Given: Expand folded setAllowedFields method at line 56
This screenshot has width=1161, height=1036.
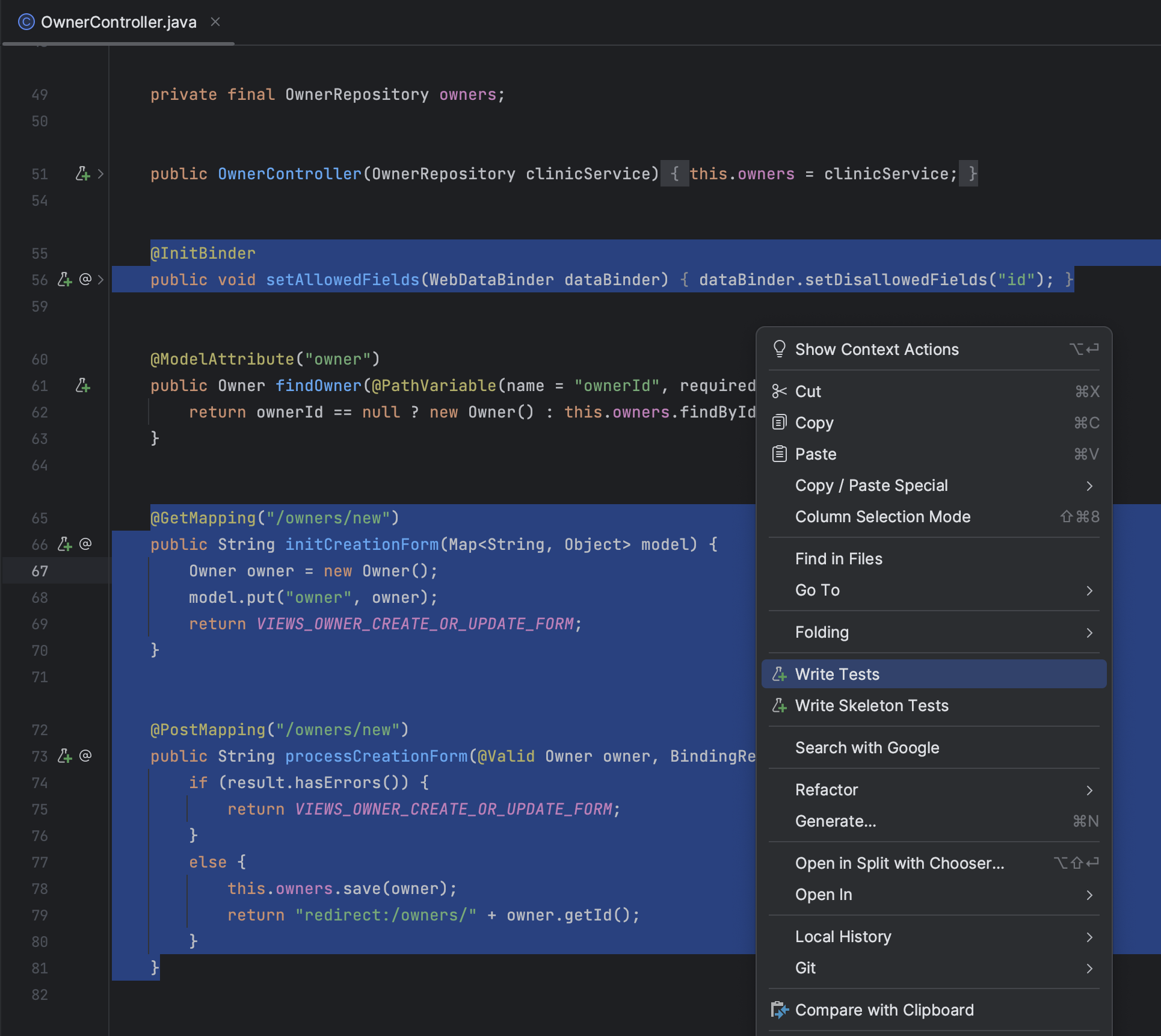Looking at the screenshot, I should point(101,280).
